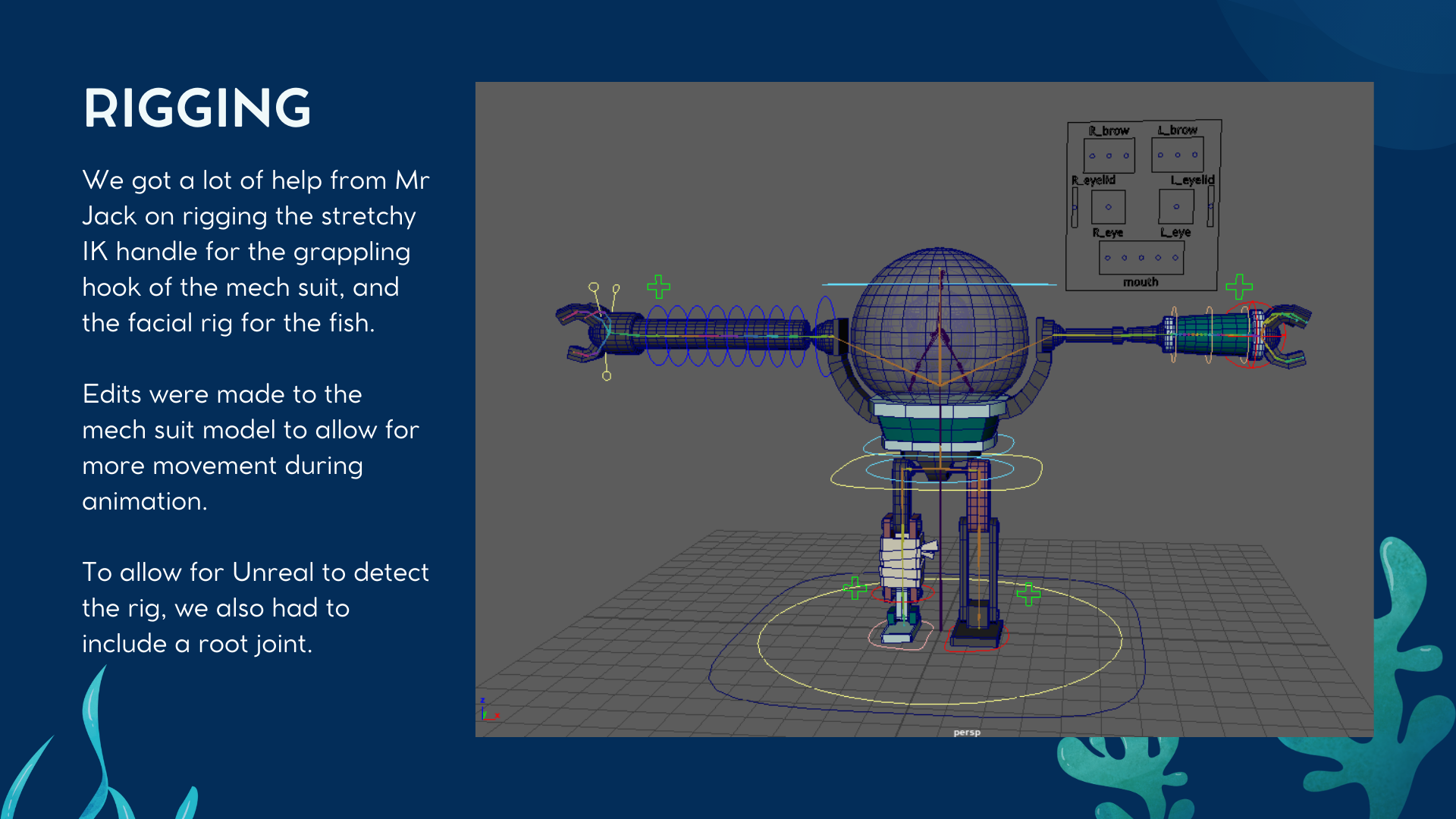Select the dark blue outer floor control curve

coord(927,646)
